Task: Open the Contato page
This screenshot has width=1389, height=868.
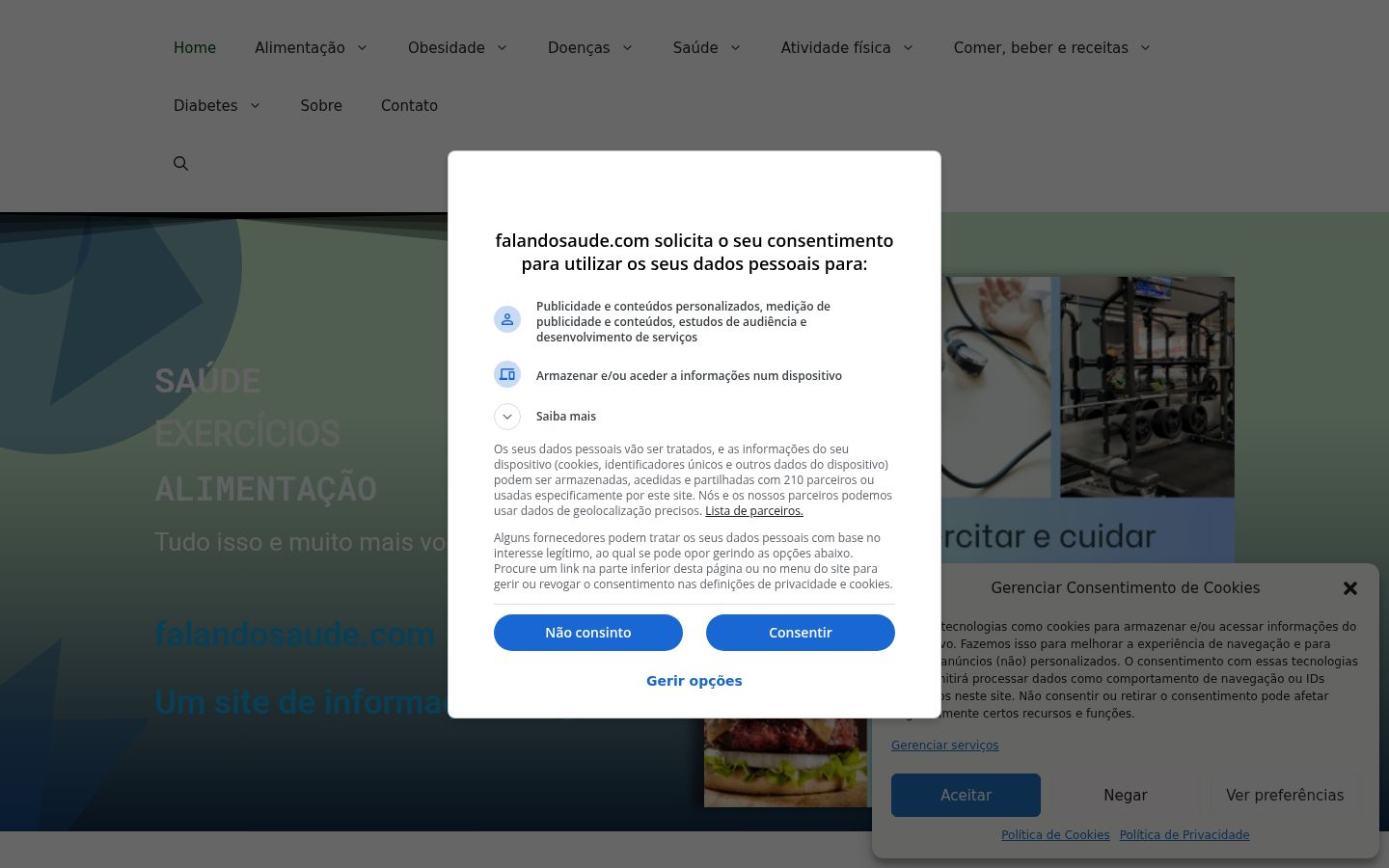Action: coord(409,106)
